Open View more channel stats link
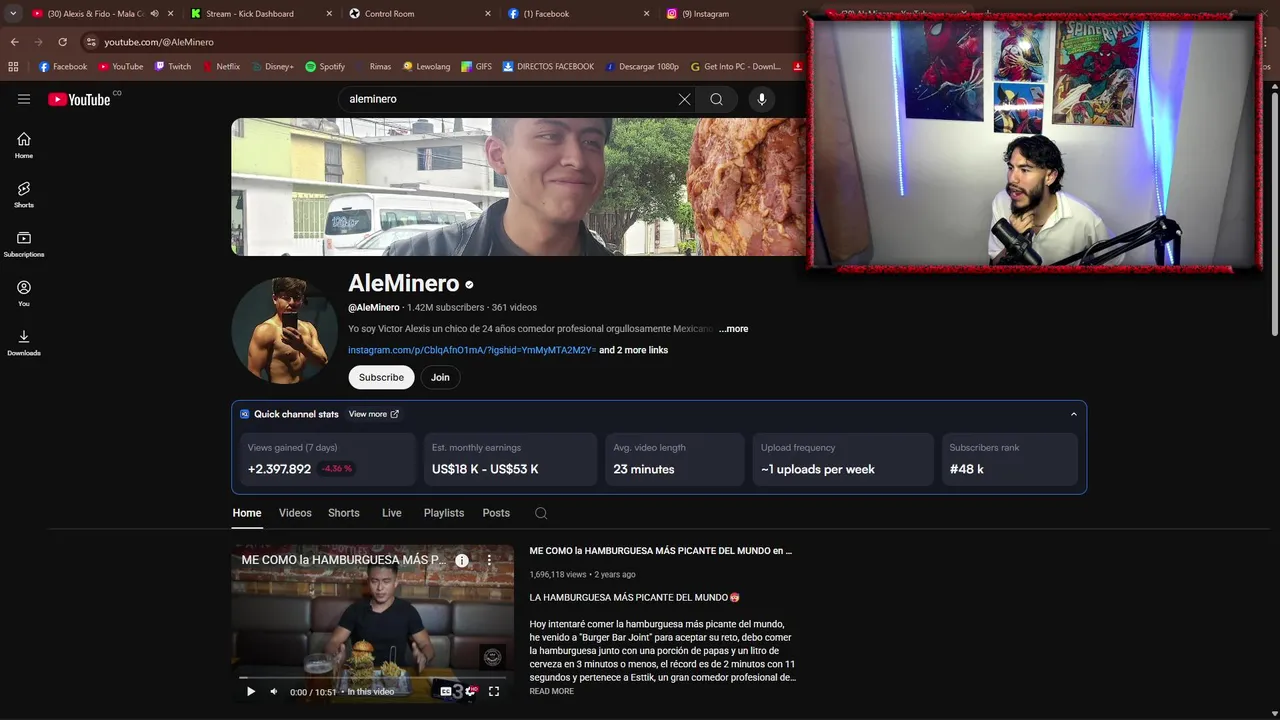The height and width of the screenshot is (720, 1280). [x=373, y=414]
